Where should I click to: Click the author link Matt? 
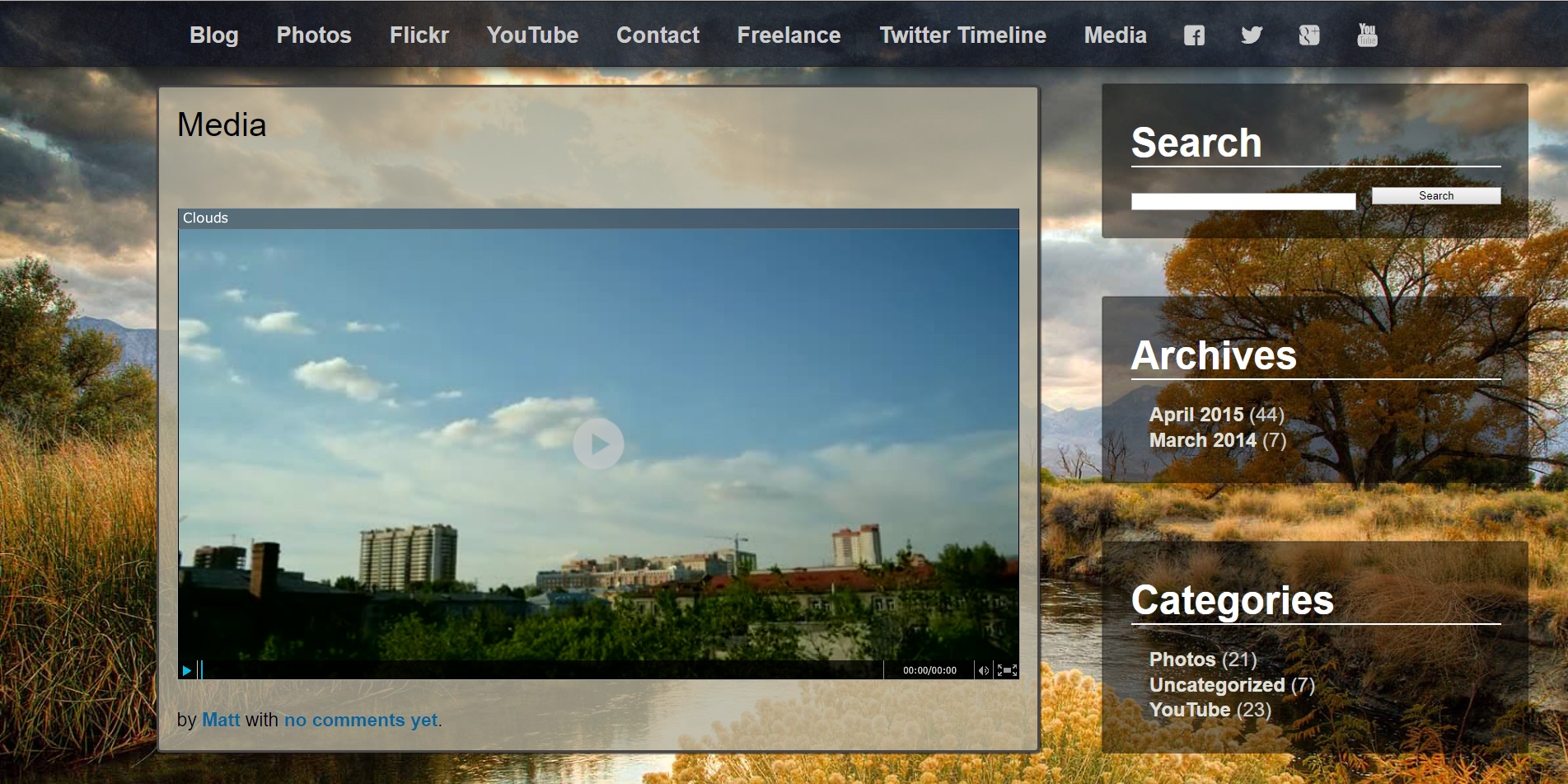(221, 720)
